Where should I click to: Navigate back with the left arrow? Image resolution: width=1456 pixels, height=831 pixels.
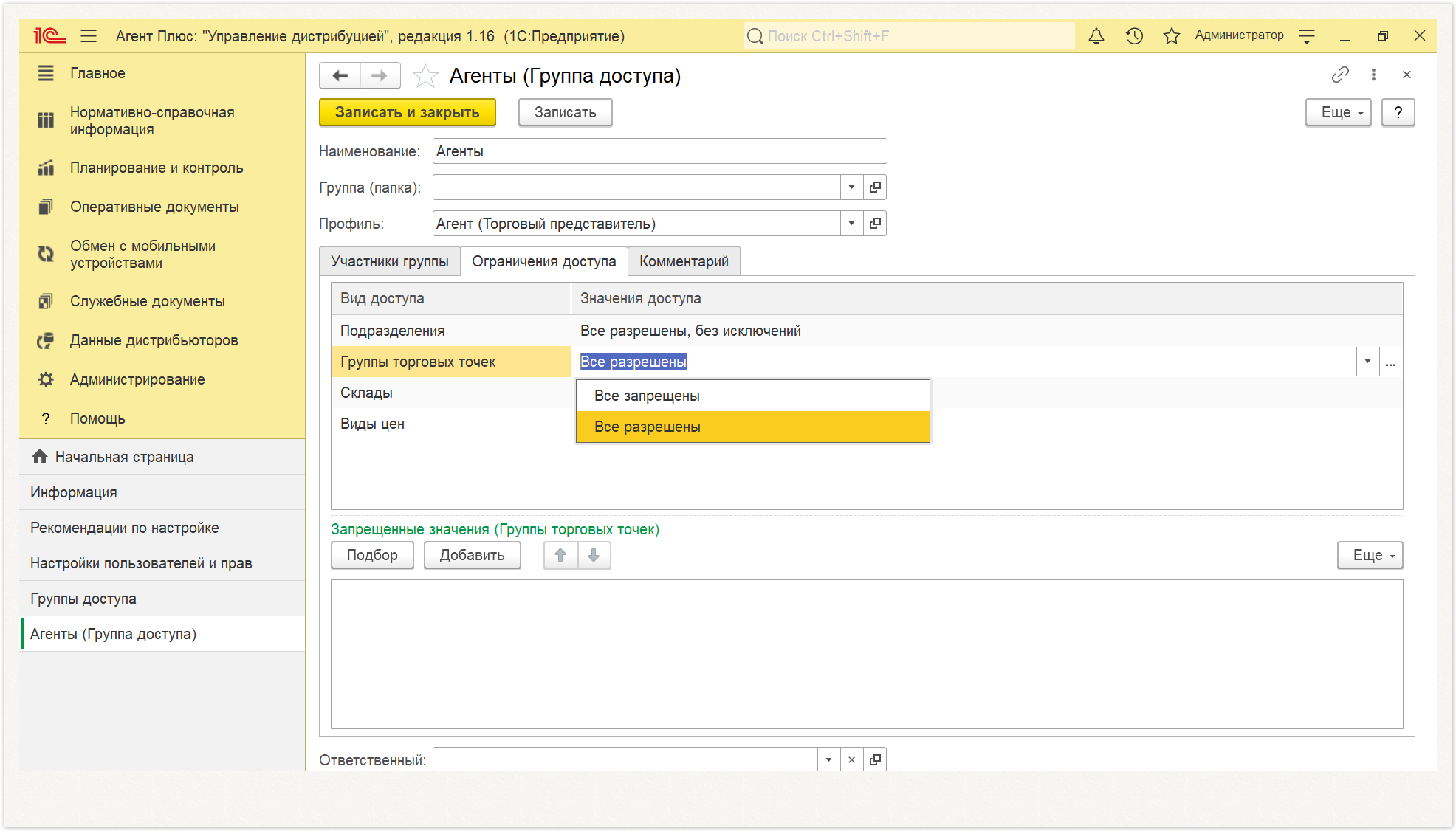pyautogui.click(x=340, y=75)
